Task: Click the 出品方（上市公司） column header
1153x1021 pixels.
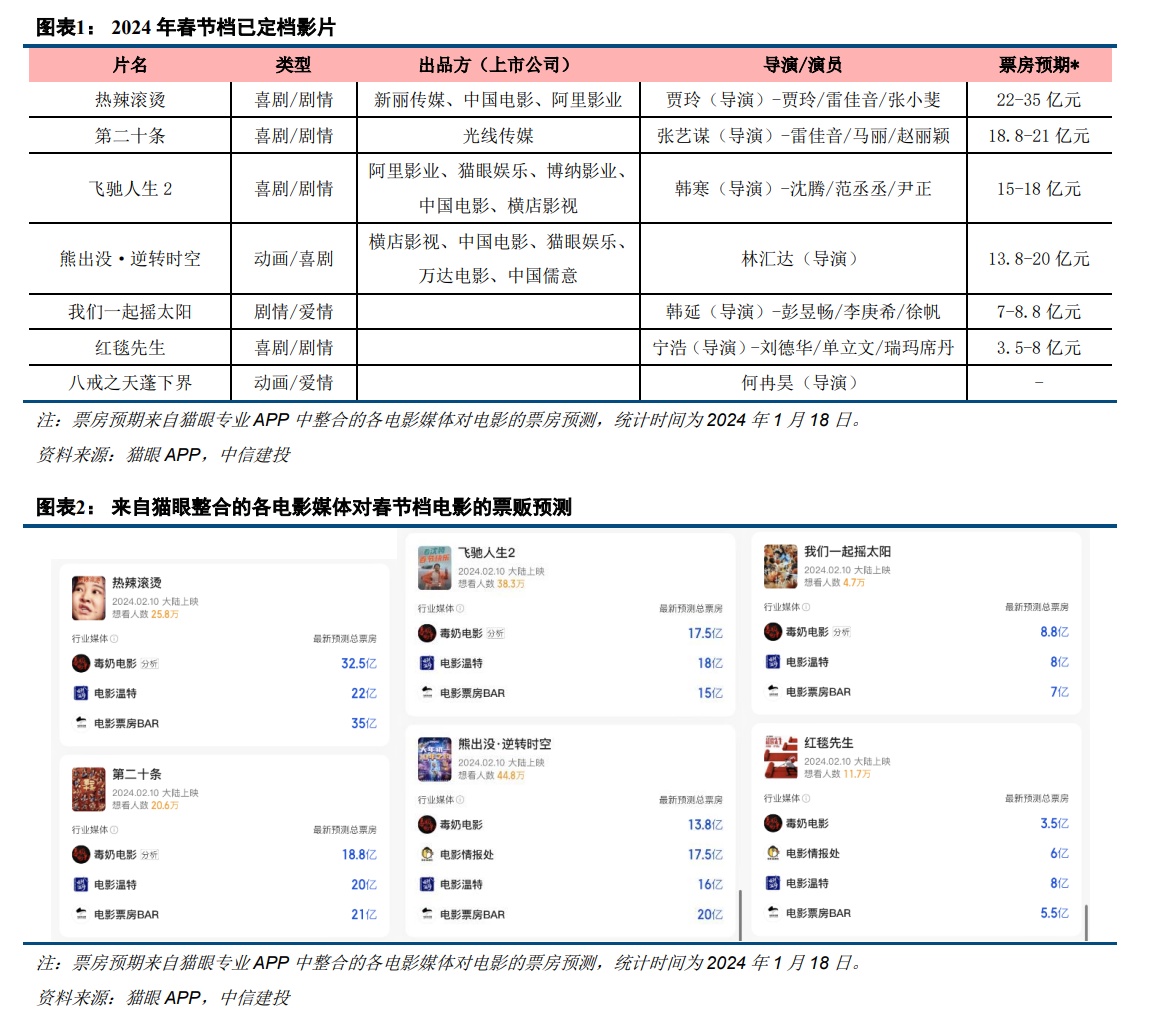Action: (x=498, y=65)
